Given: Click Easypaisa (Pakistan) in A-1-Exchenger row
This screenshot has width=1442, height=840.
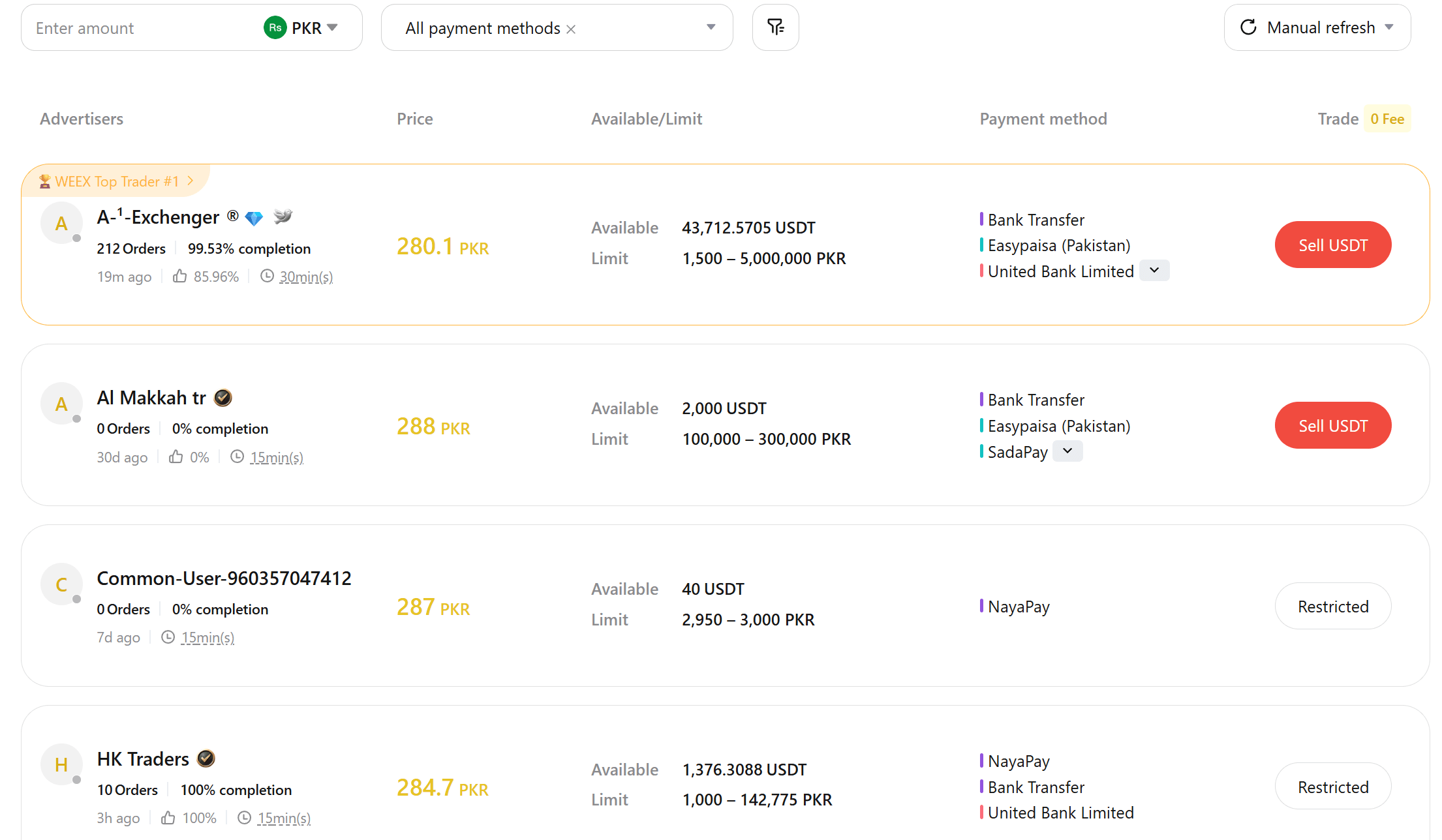Looking at the screenshot, I should click(1059, 245).
